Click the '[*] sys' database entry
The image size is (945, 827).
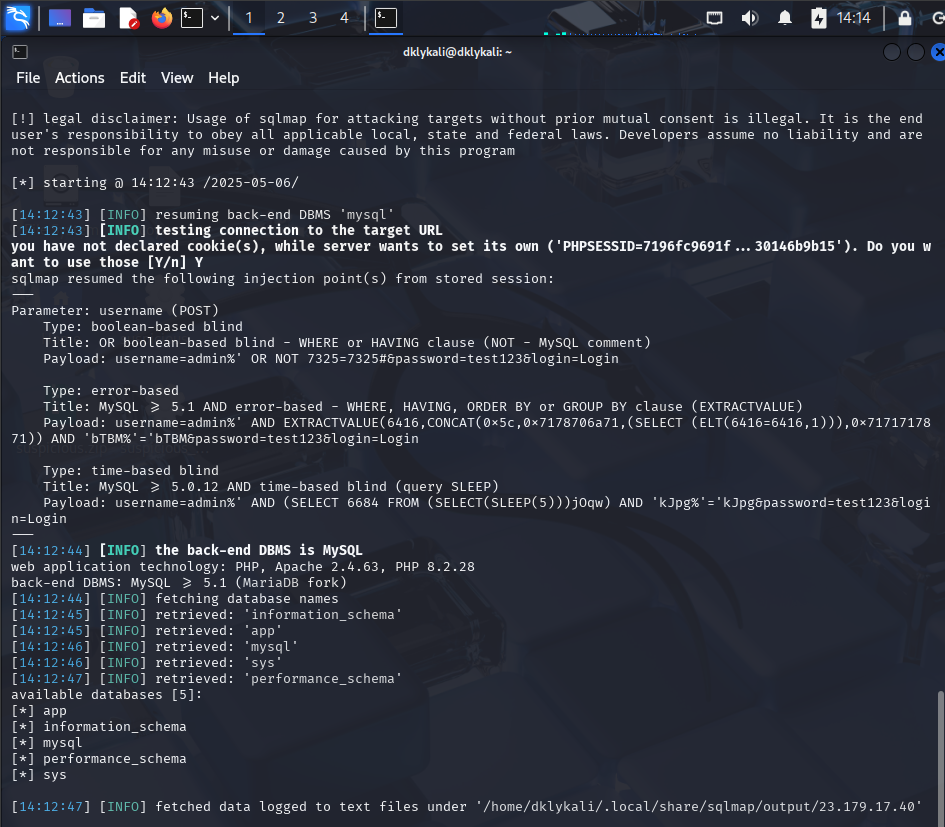coord(39,775)
